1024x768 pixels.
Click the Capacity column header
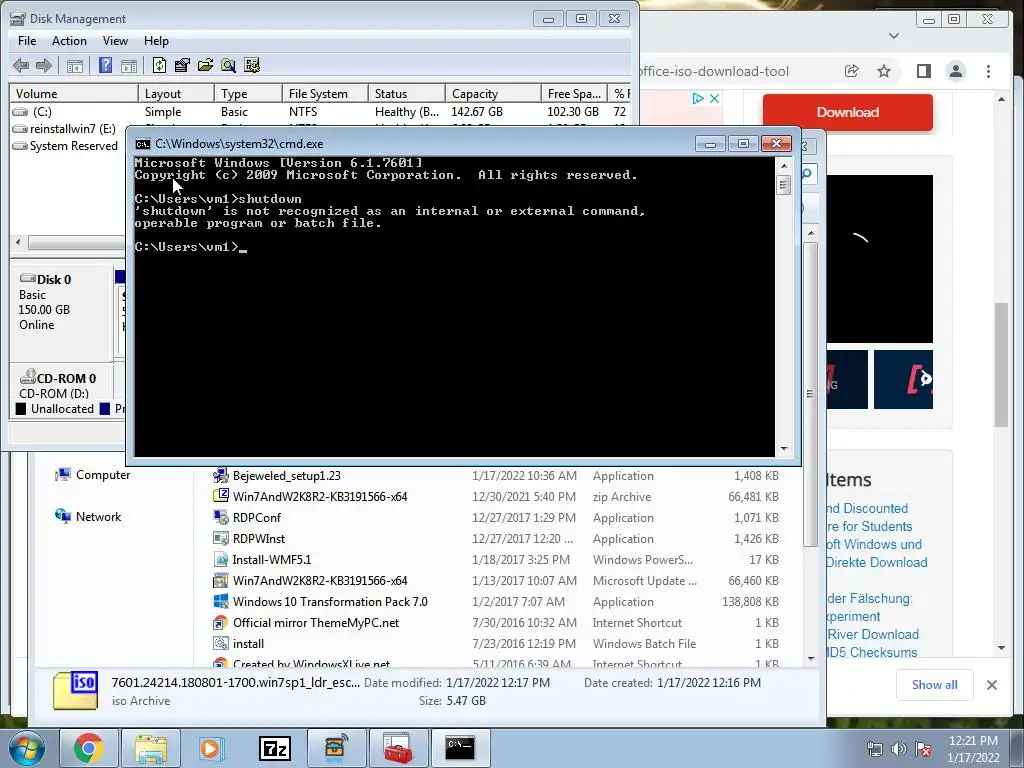point(493,93)
